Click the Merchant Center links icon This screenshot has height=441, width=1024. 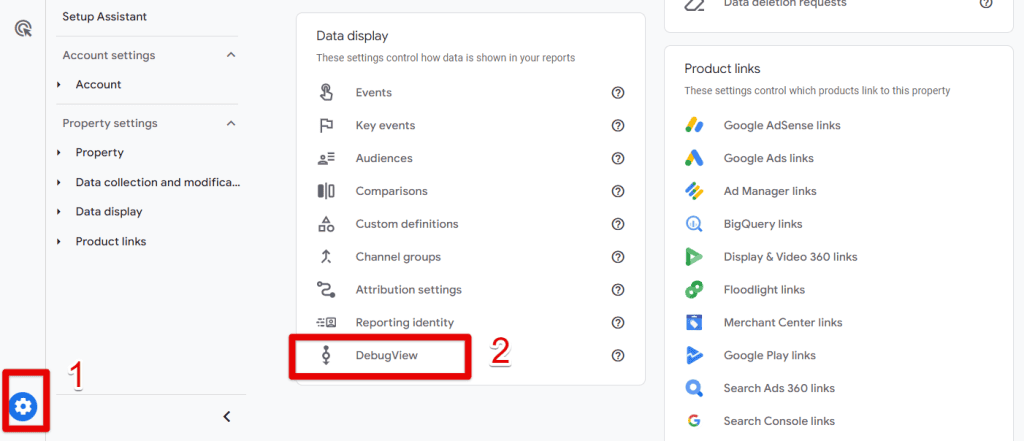click(694, 322)
